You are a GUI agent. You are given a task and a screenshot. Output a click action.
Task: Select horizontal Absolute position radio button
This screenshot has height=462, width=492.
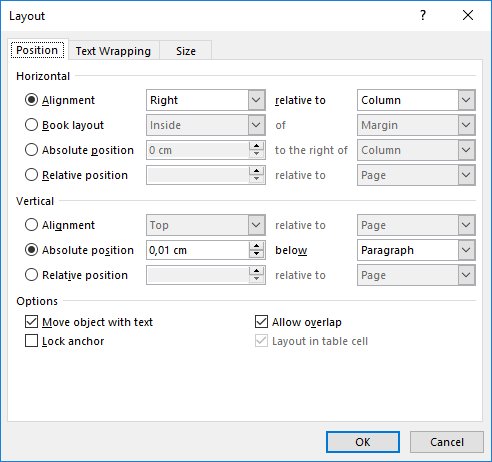point(31,150)
